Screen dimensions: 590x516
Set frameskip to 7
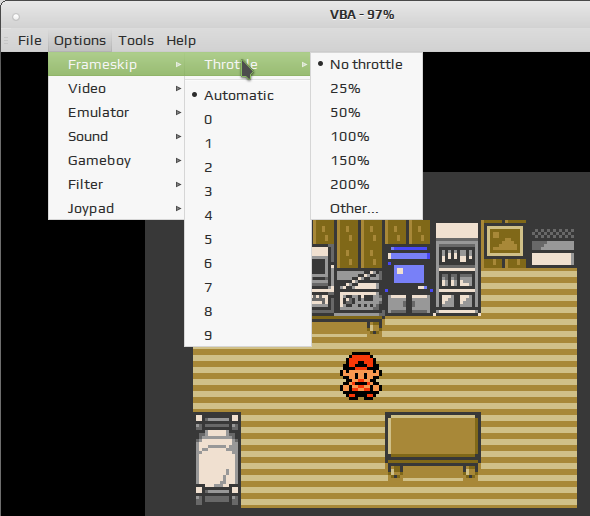[x=248, y=288]
